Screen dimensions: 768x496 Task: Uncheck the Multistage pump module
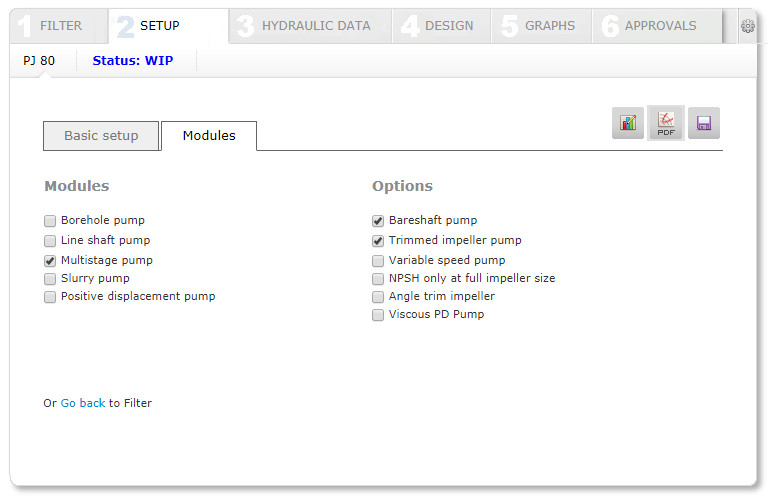point(50,260)
